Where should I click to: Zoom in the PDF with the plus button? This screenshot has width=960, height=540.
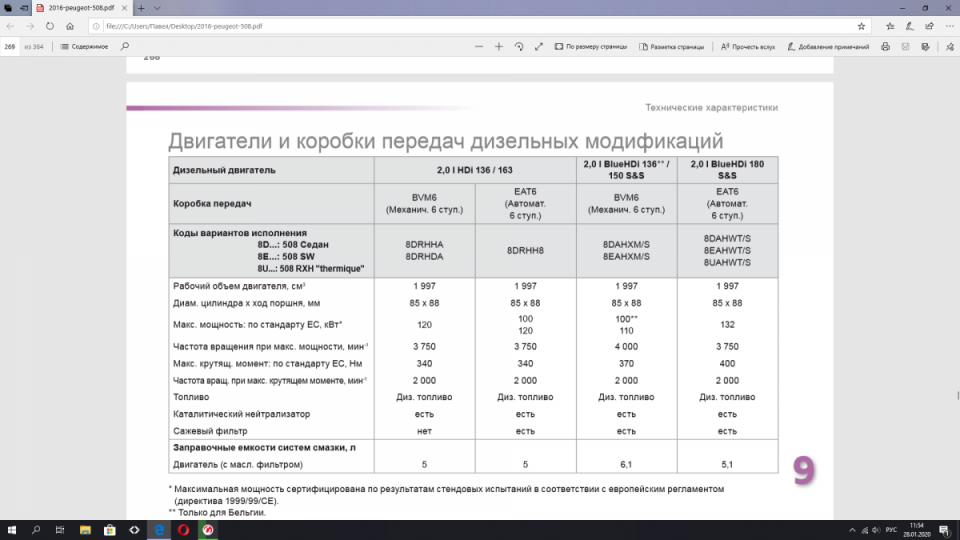pos(499,47)
